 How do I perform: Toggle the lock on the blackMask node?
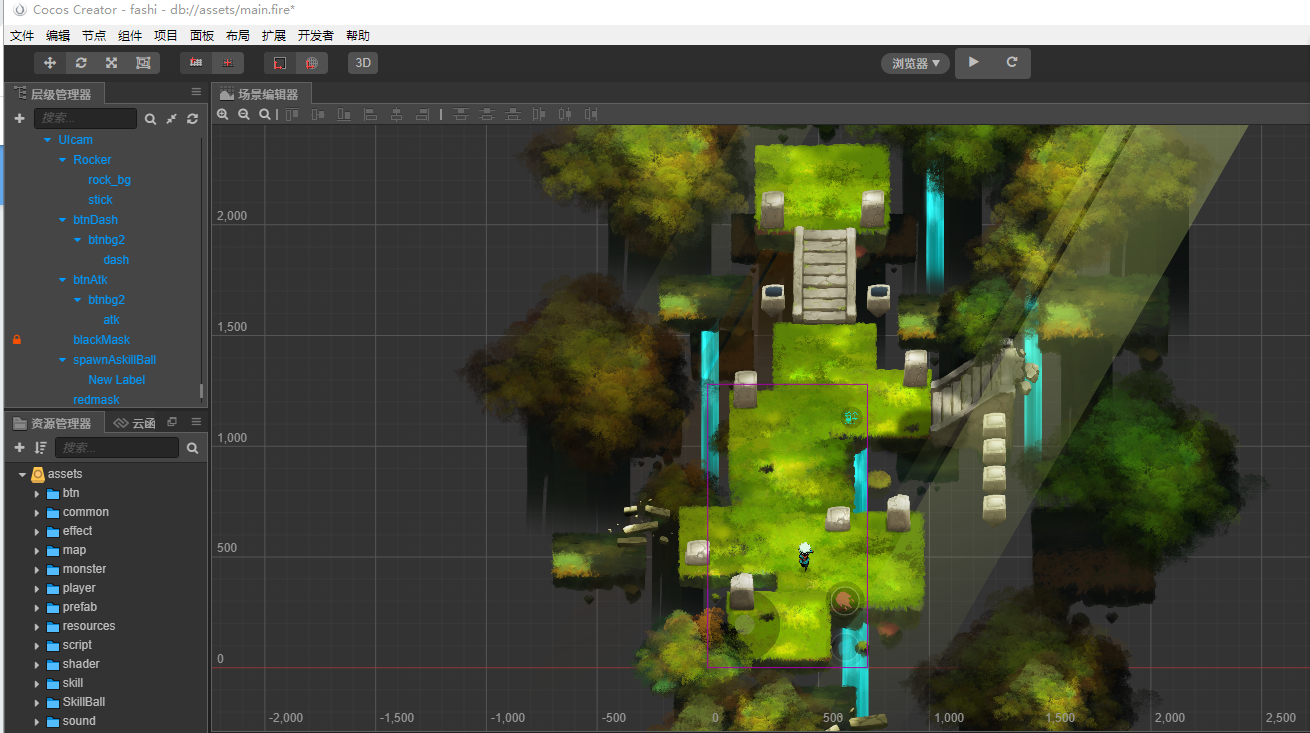coord(16,339)
